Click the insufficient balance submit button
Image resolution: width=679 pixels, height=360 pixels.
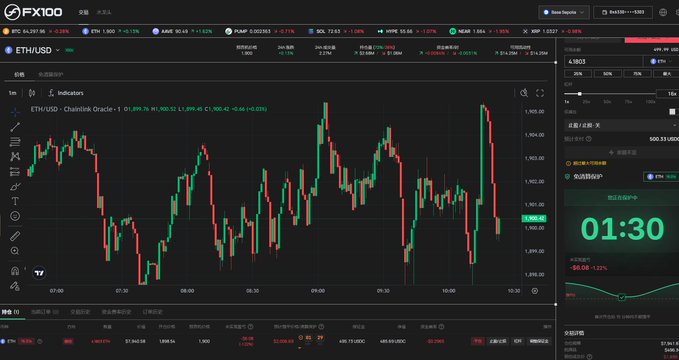[x=621, y=152]
